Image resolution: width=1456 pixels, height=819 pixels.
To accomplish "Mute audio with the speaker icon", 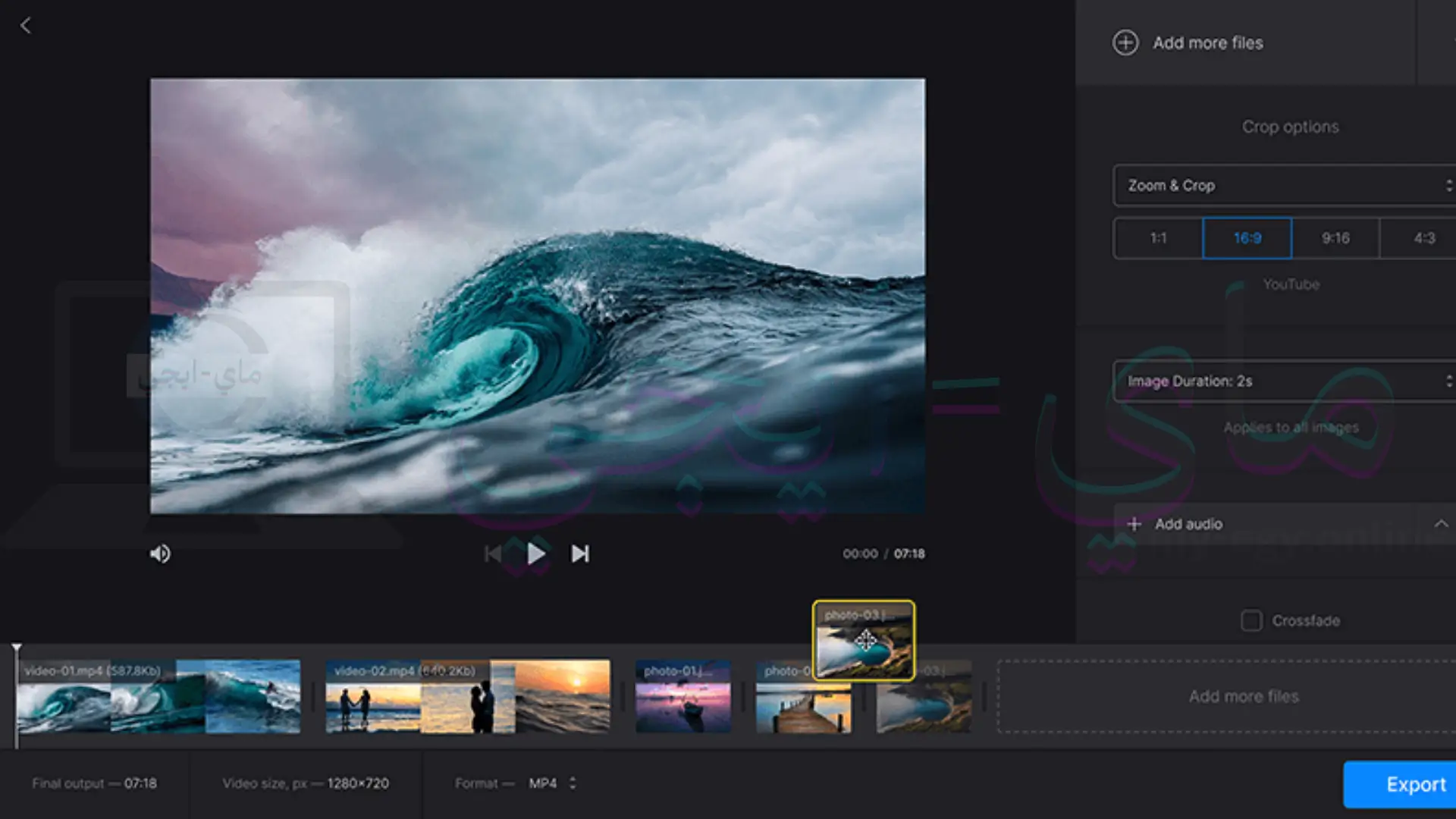I will click(x=159, y=554).
